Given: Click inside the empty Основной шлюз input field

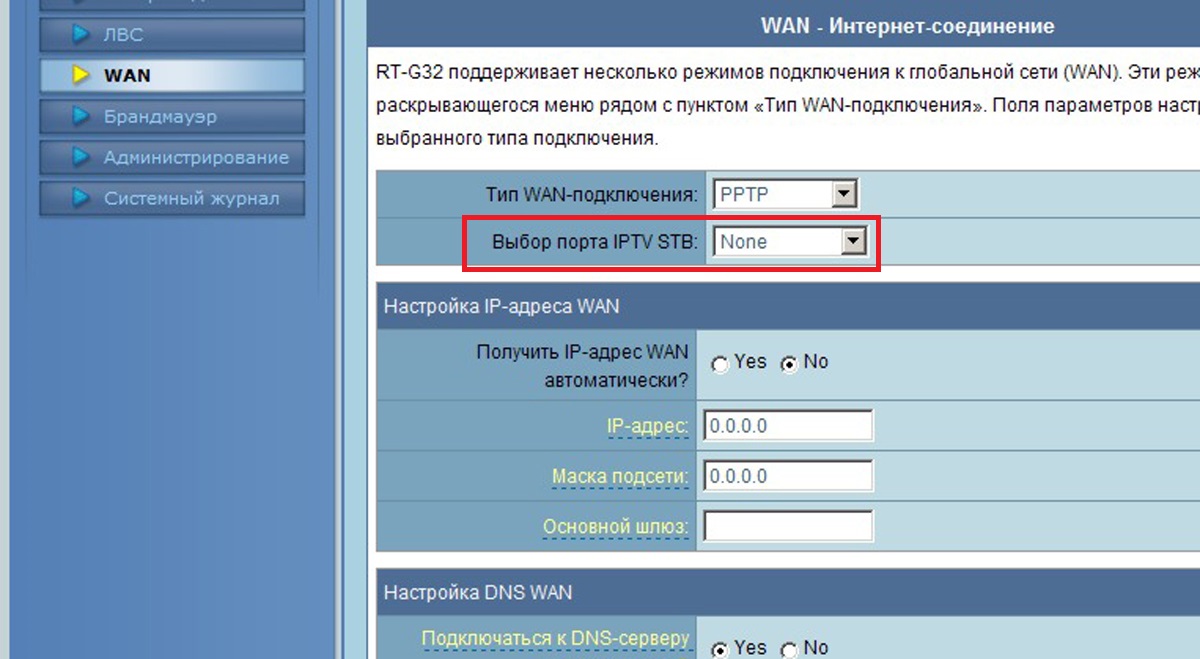Looking at the screenshot, I should click(786, 525).
